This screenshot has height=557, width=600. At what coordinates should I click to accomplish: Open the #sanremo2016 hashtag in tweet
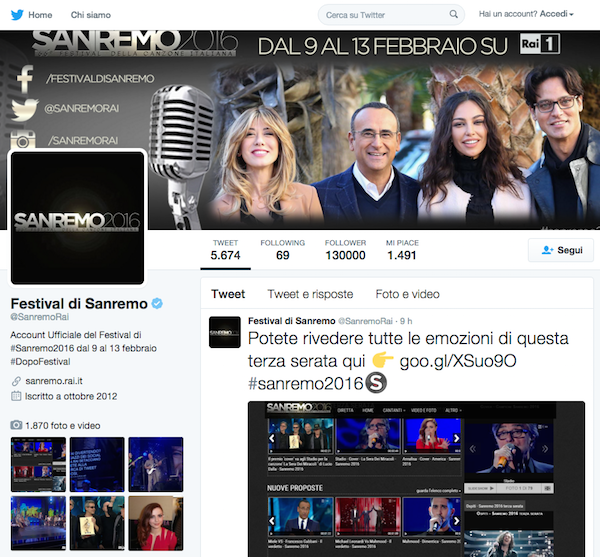[x=305, y=383]
